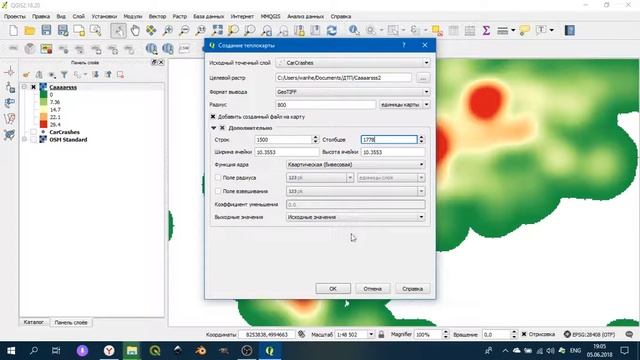Click the dark green 0 legend color swatch
Screen dimensions: 640x360
click(x=44, y=95)
